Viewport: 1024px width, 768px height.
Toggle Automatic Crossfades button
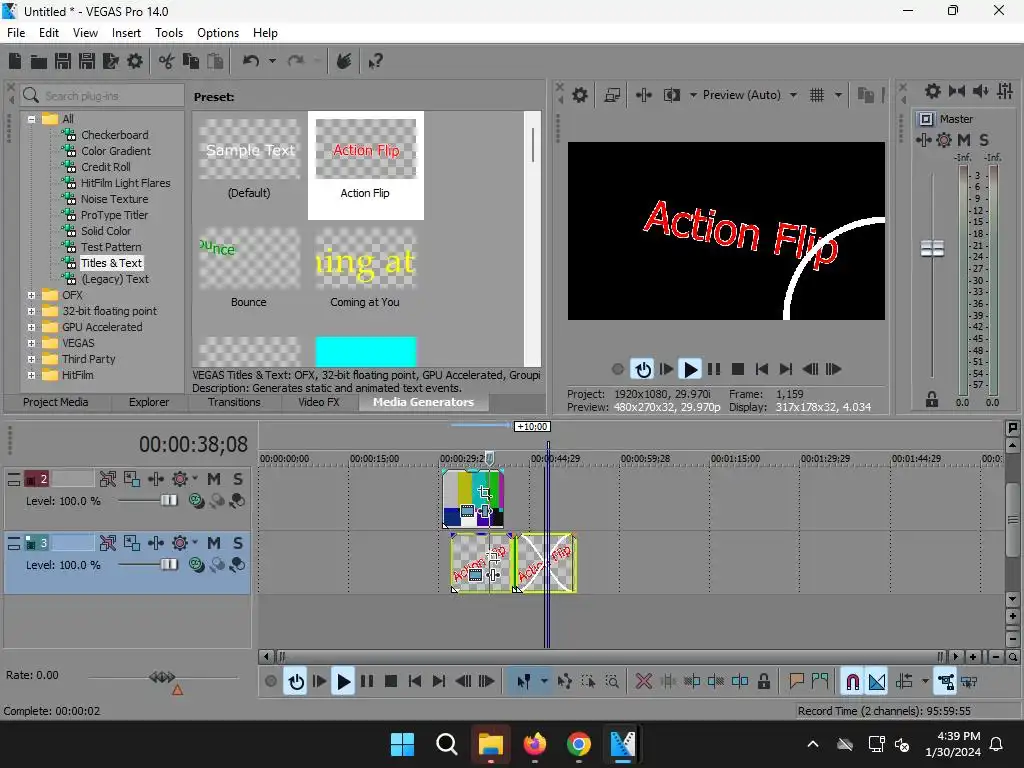(877, 681)
